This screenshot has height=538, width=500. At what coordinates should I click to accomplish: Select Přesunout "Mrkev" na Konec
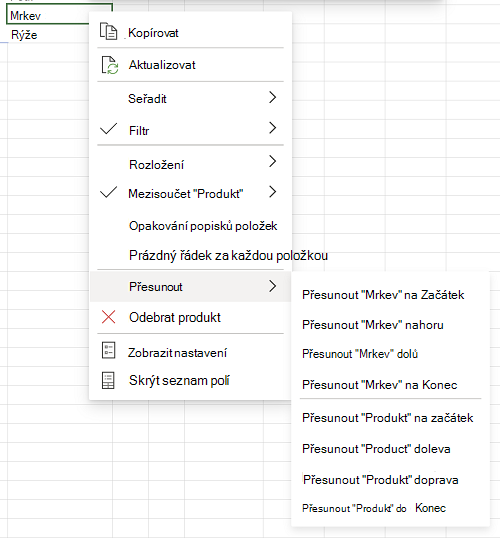point(380,385)
